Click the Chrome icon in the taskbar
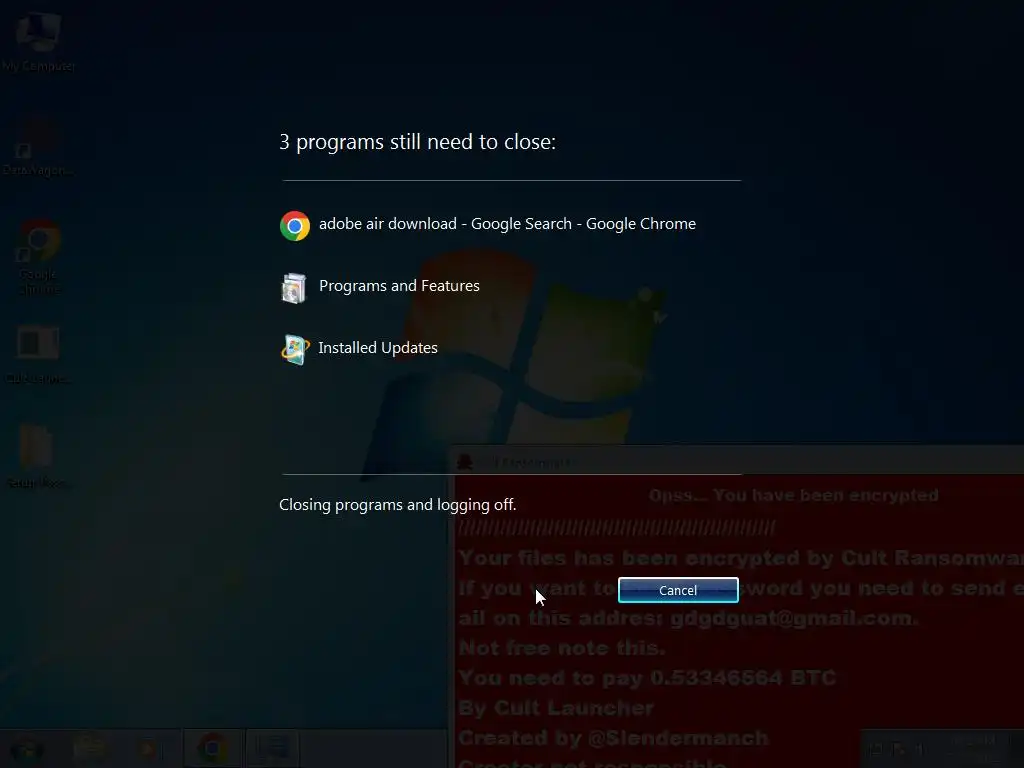This screenshot has width=1024, height=768. pyautogui.click(x=212, y=748)
